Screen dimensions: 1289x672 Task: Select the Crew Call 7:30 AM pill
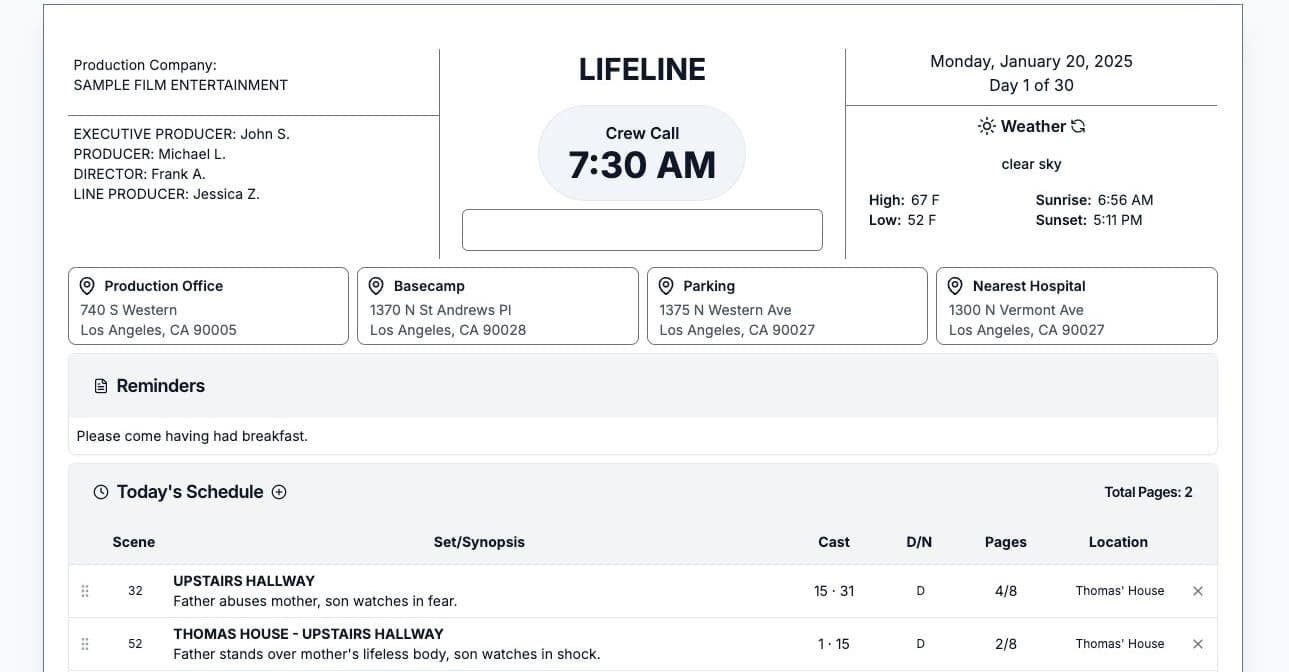coord(641,152)
